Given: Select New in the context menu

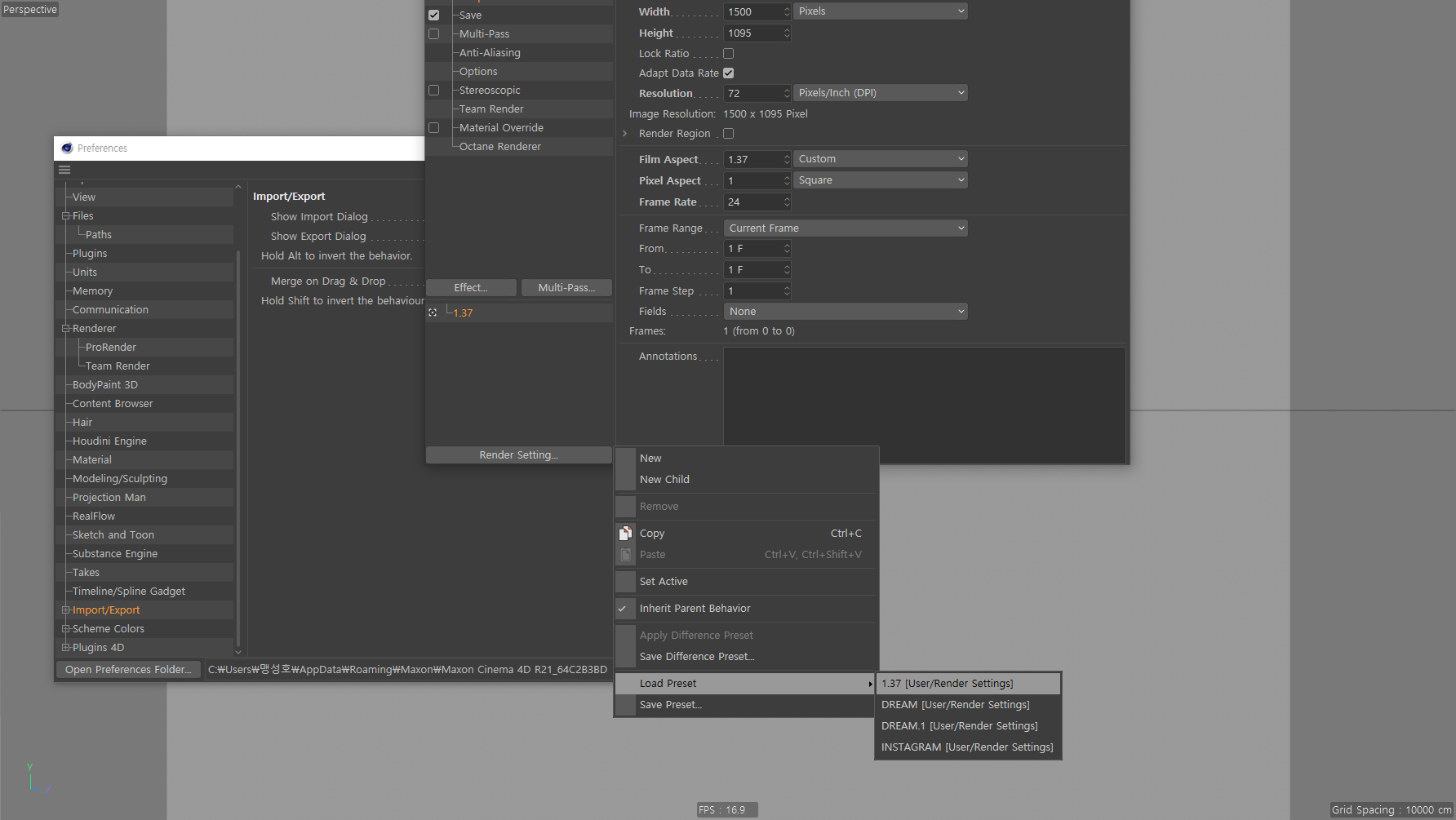Looking at the screenshot, I should (746, 458).
